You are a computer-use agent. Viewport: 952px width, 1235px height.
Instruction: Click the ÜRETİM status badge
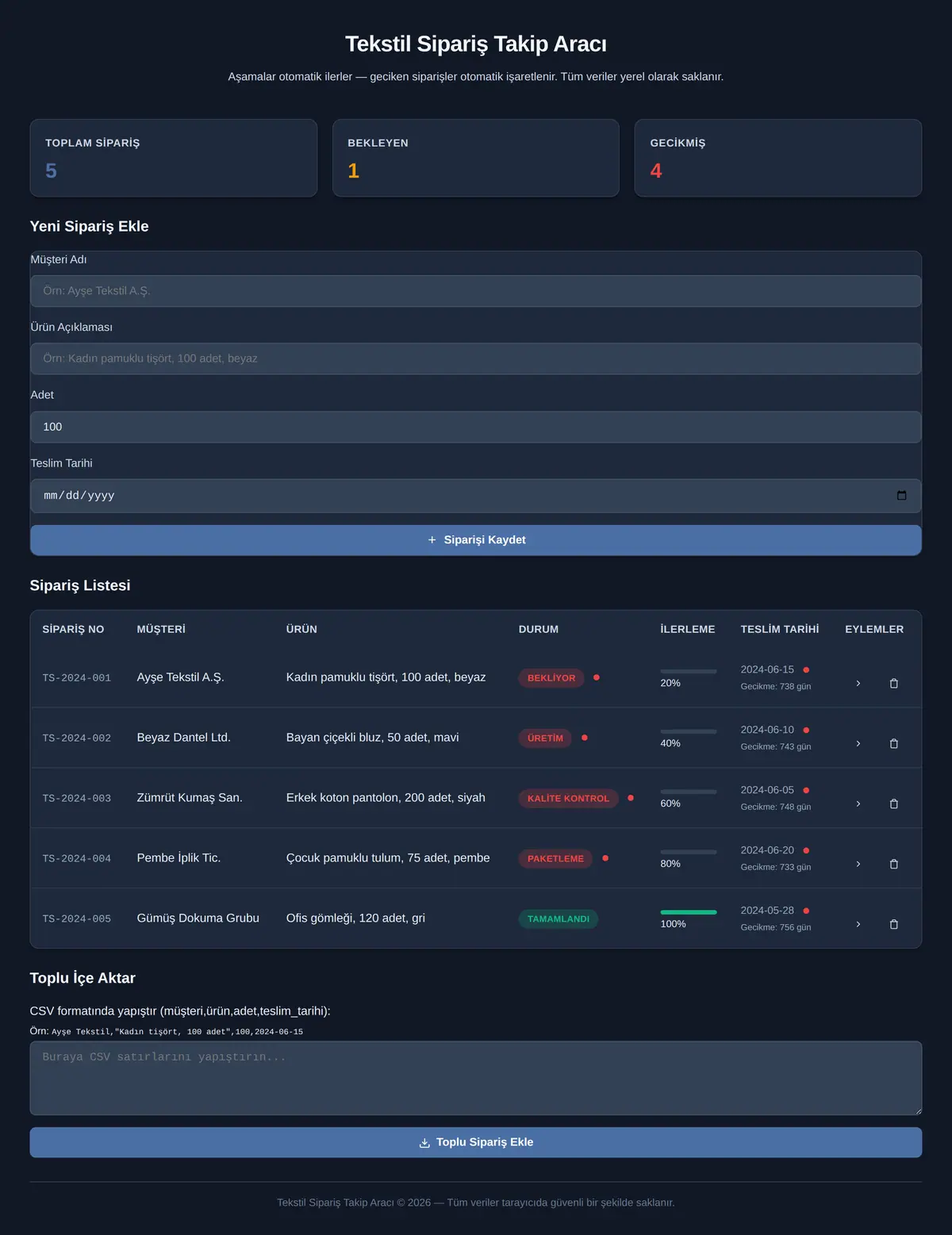(545, 738)
